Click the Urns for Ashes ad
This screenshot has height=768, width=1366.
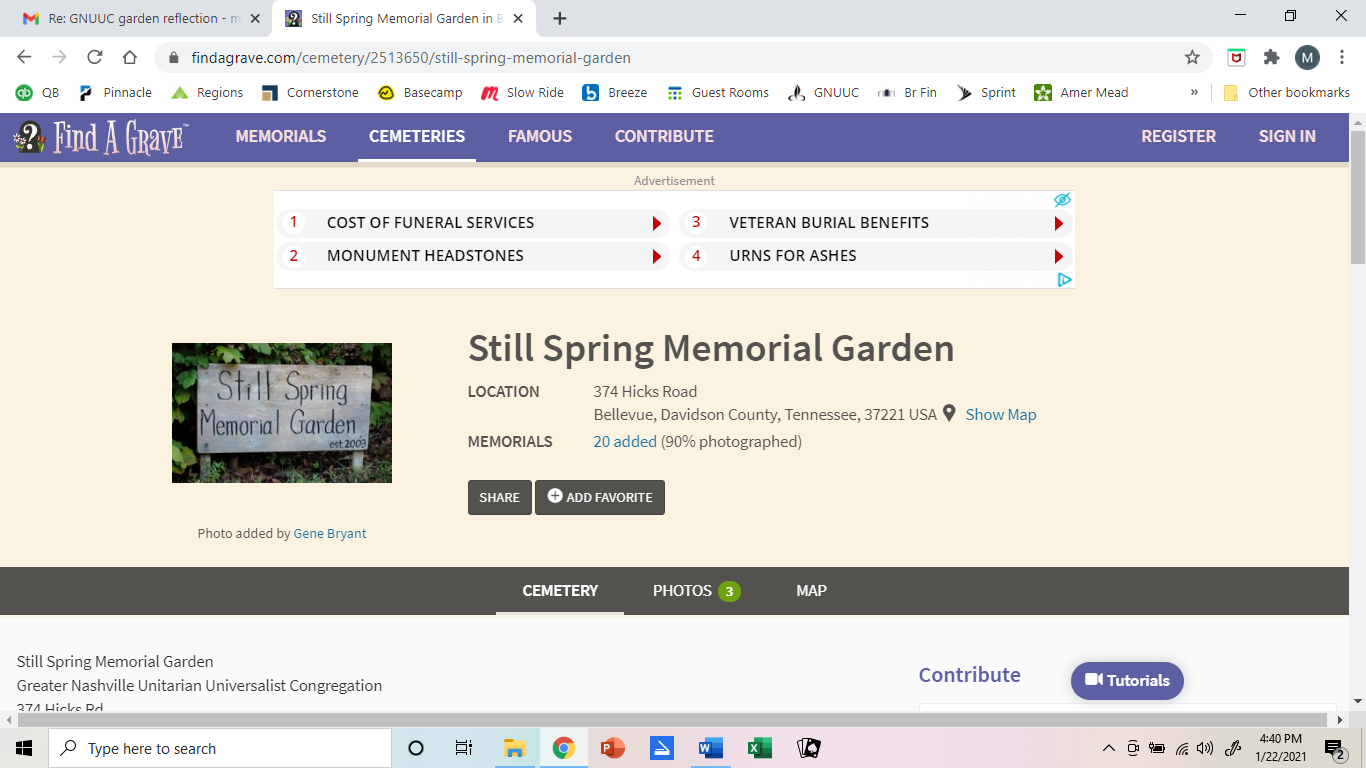tap(875, 256)
